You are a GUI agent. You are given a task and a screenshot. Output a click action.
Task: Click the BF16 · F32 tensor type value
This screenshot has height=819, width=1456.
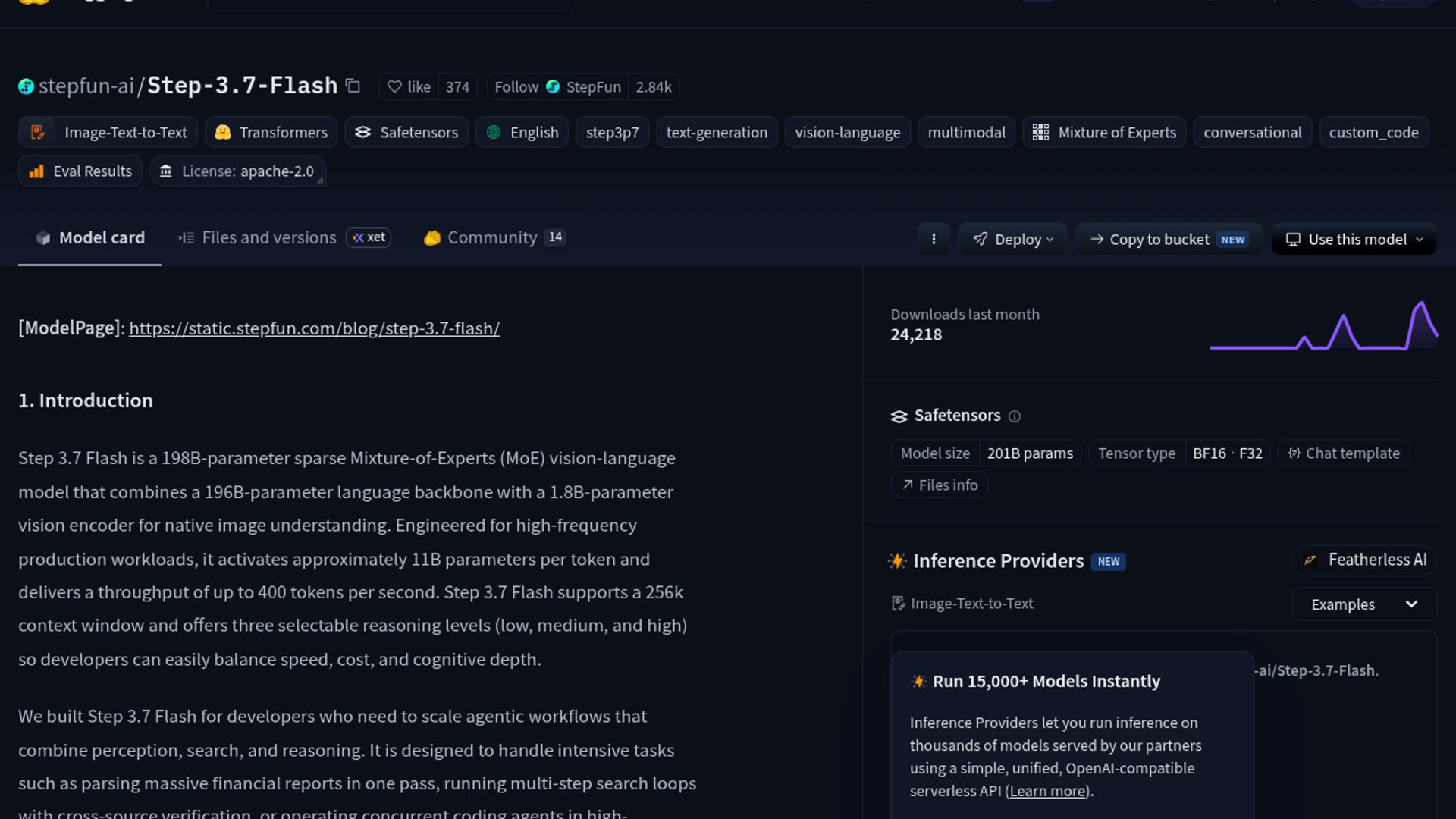pyautogui.click(x=1227, y=453)
